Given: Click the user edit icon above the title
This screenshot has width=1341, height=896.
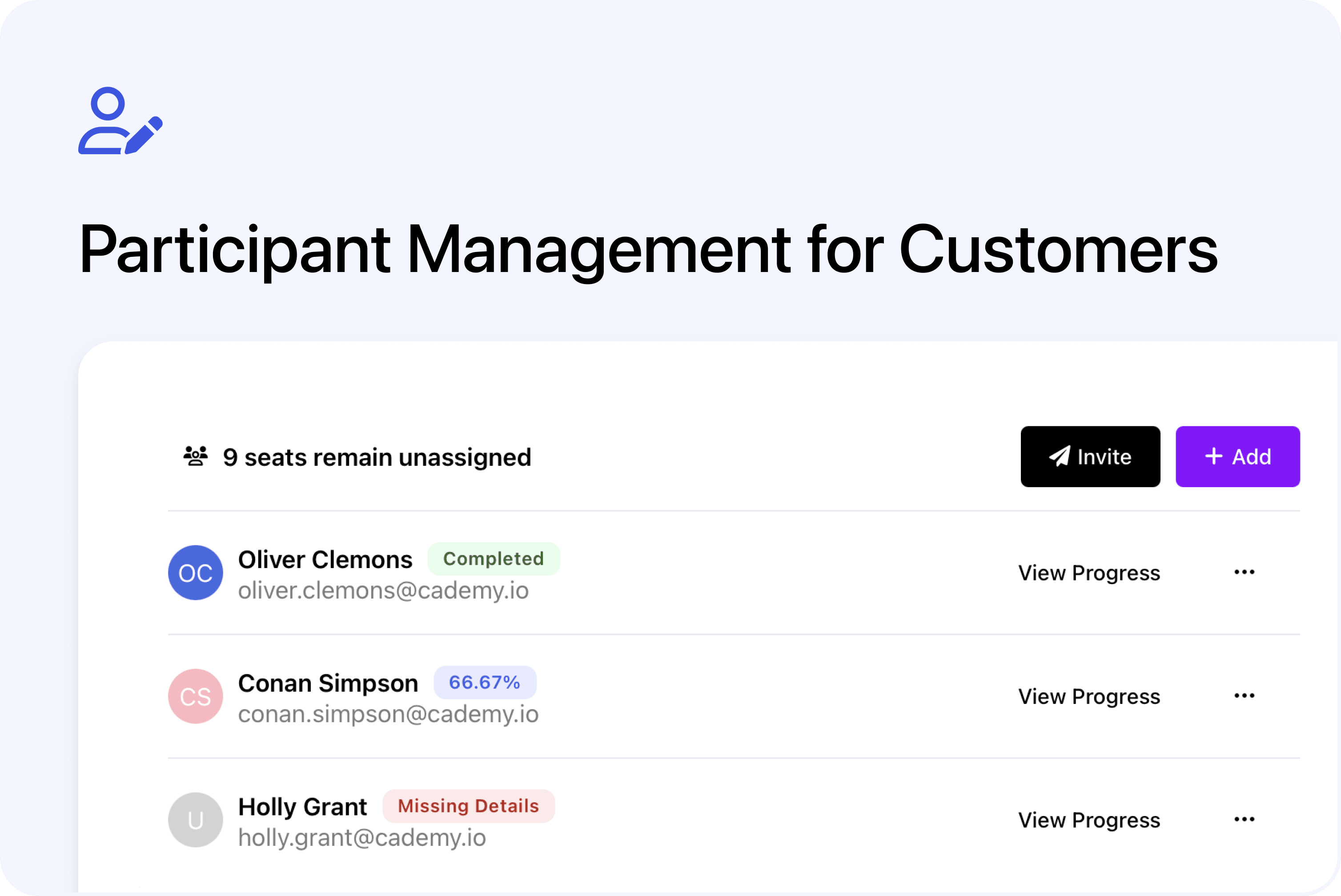Looking at the screenshot, I should 120,120.
